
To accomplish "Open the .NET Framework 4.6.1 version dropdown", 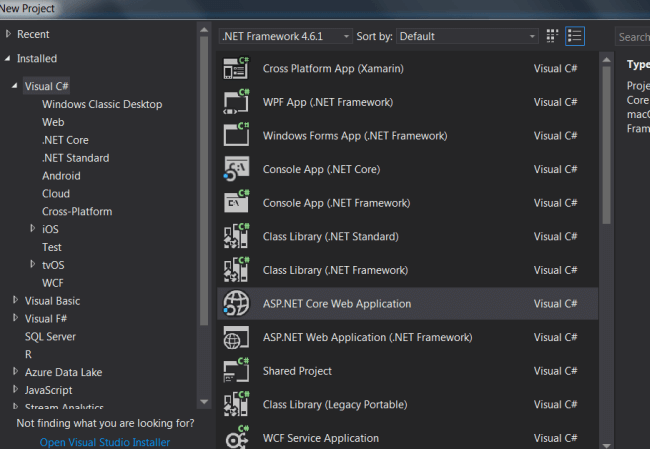I will click(285, 36).
